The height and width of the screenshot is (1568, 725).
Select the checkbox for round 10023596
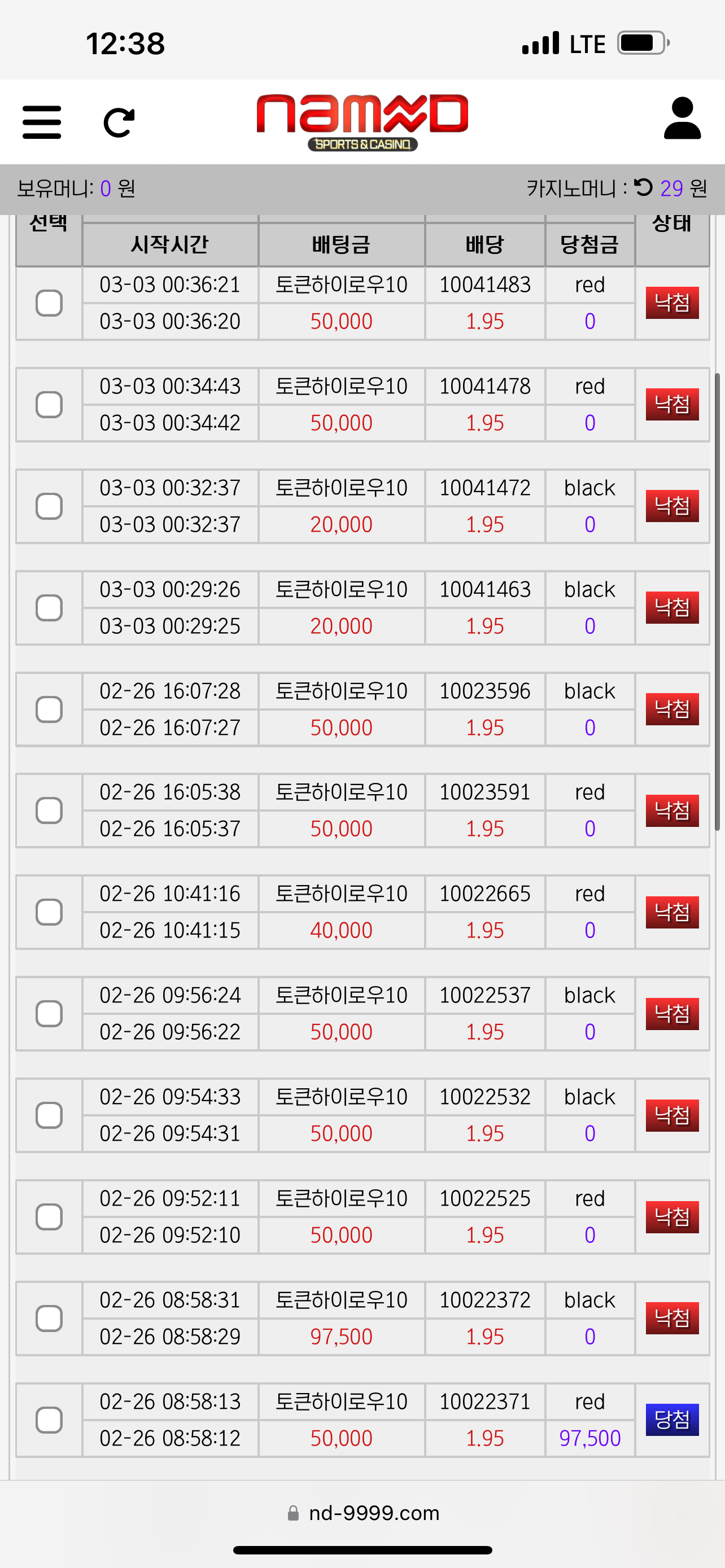click(x=49, y=709)
